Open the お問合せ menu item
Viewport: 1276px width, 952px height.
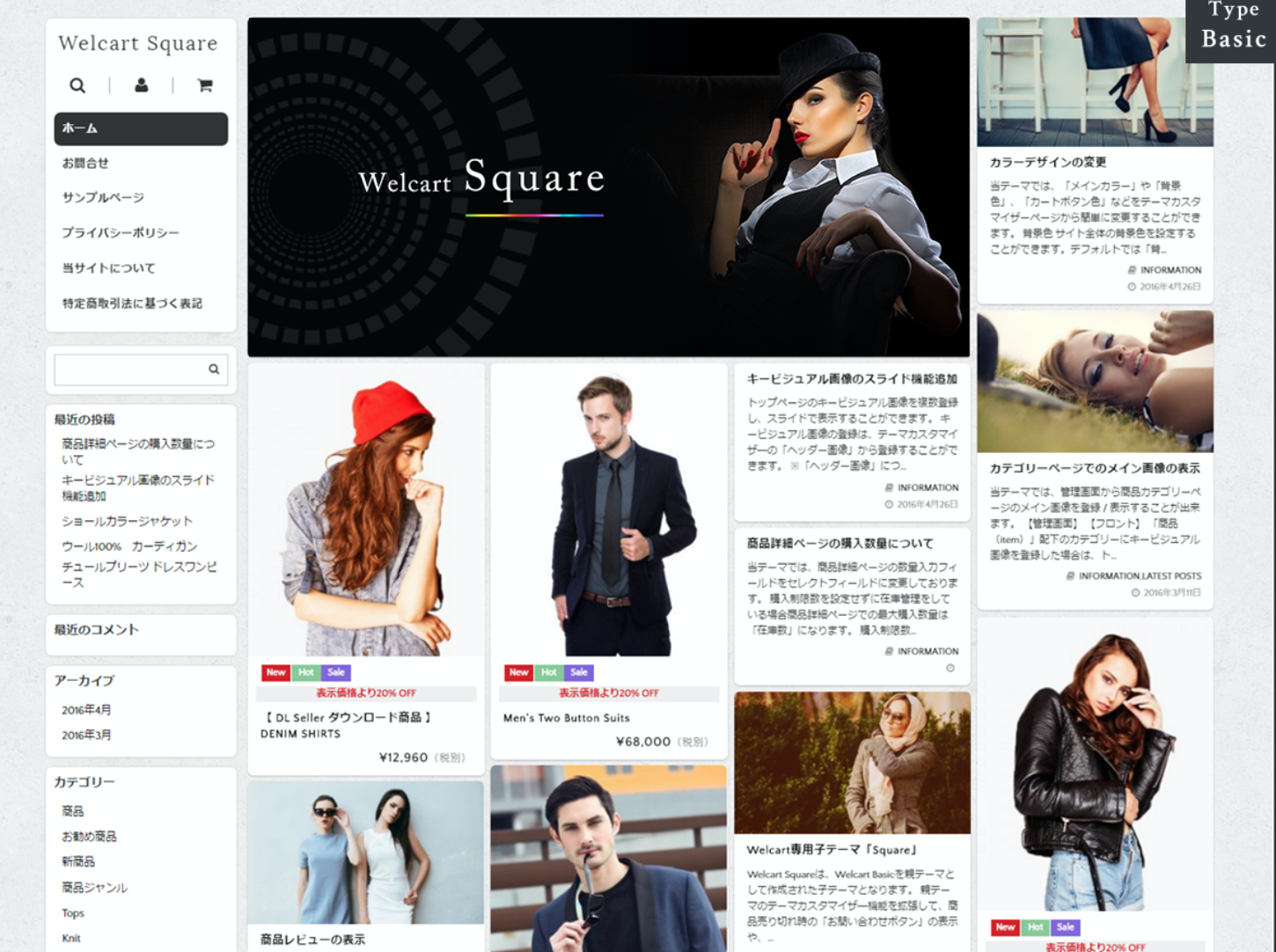[x=85, y=163]
